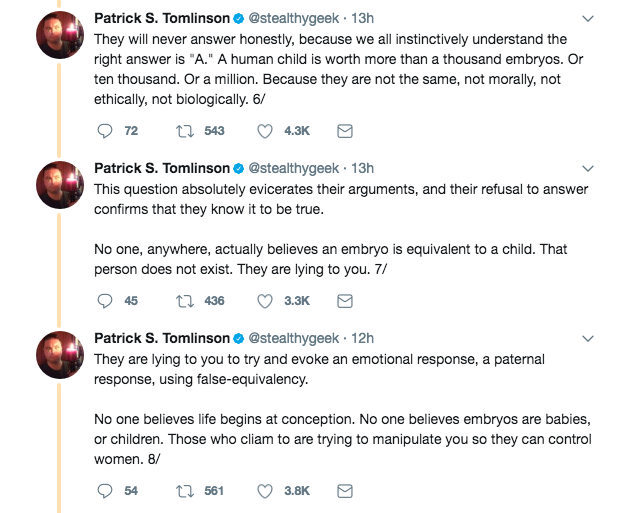Retweet the tweet with 543 retweets
This screenshot has width=633, height=513.
[183, 131]
